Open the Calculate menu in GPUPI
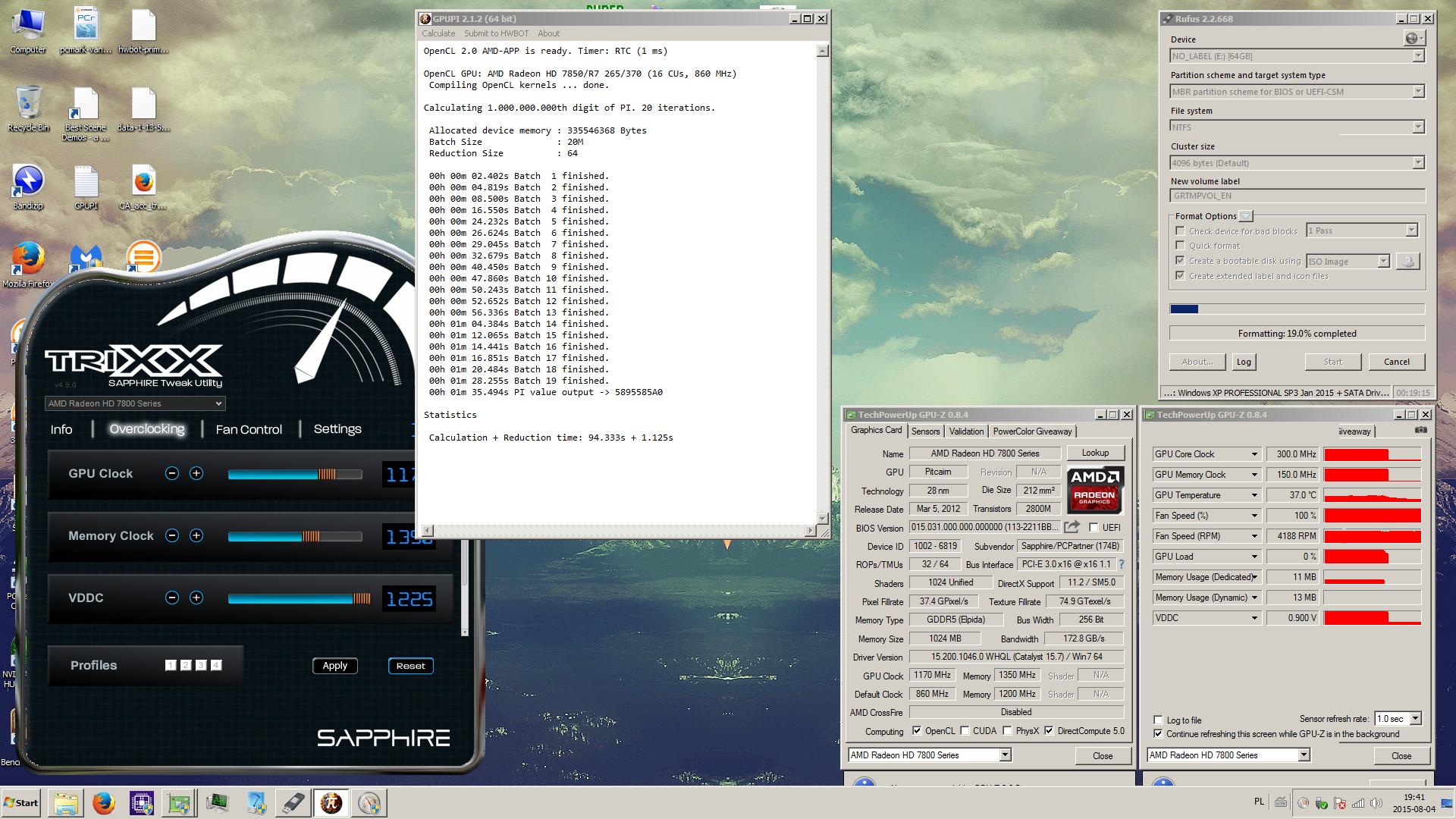Image resolution: width=1456 pixels, height=819 pixels. (x=438, y=33)
